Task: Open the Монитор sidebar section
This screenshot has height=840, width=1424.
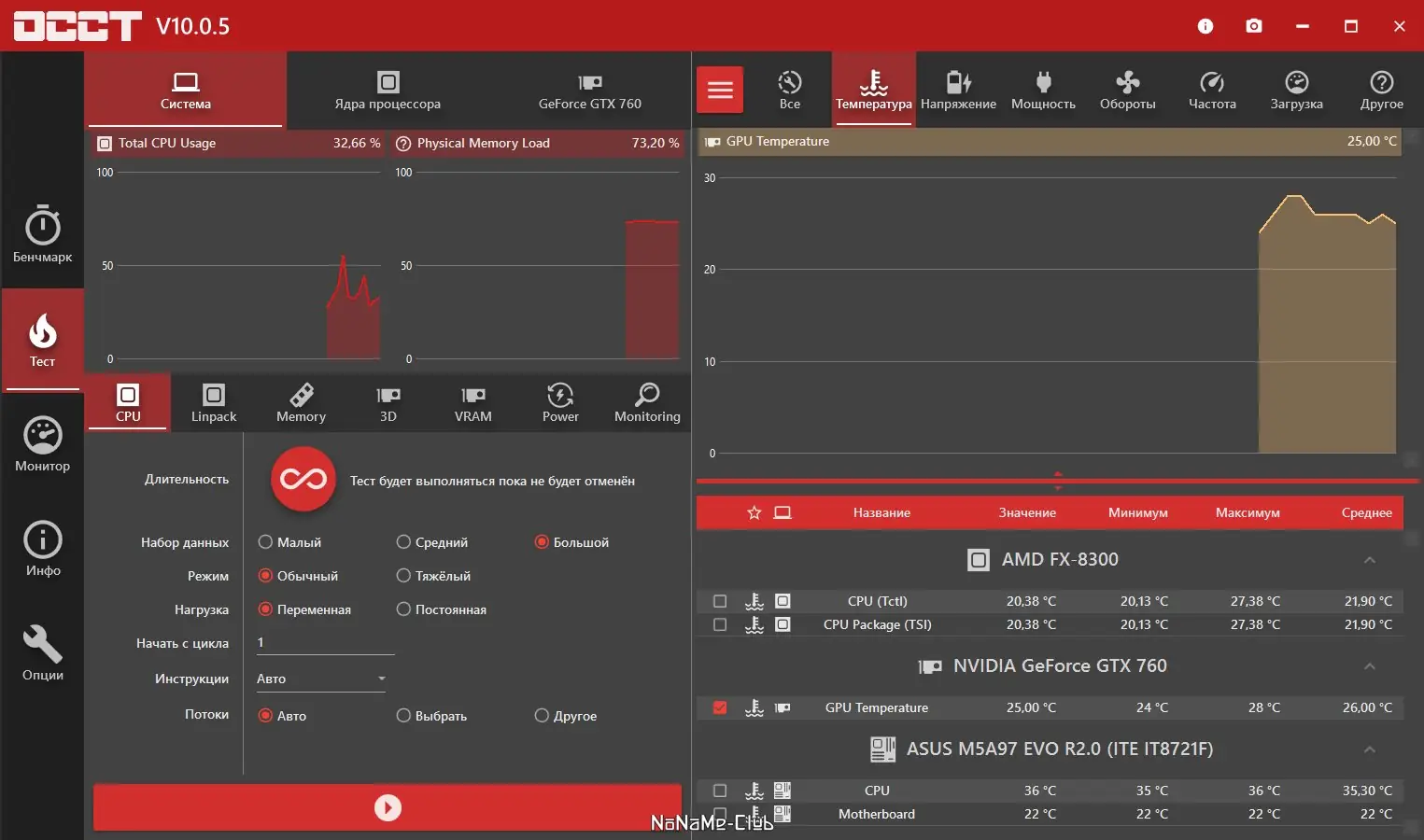Action: [x=42, y=444]
